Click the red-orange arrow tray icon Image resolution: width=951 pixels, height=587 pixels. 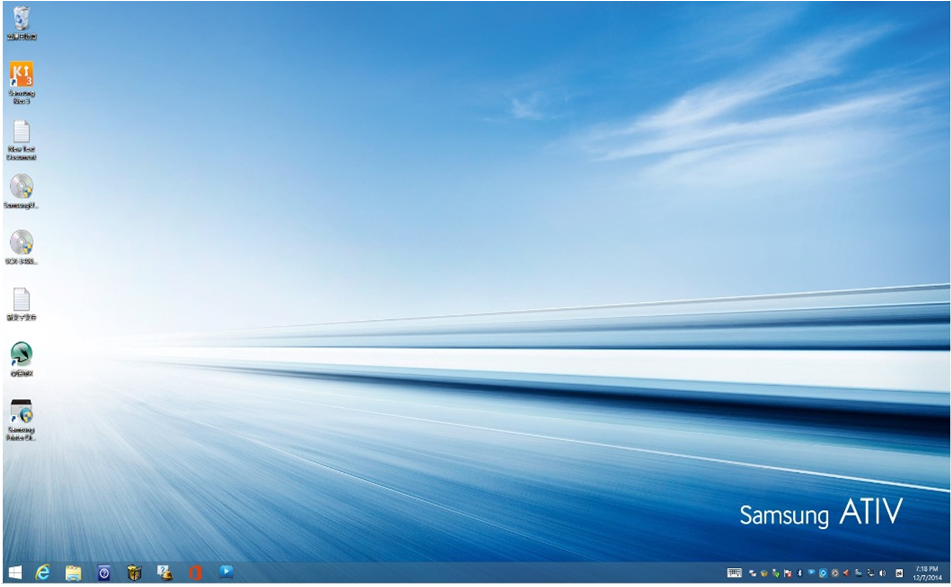[x=846, y=573]
